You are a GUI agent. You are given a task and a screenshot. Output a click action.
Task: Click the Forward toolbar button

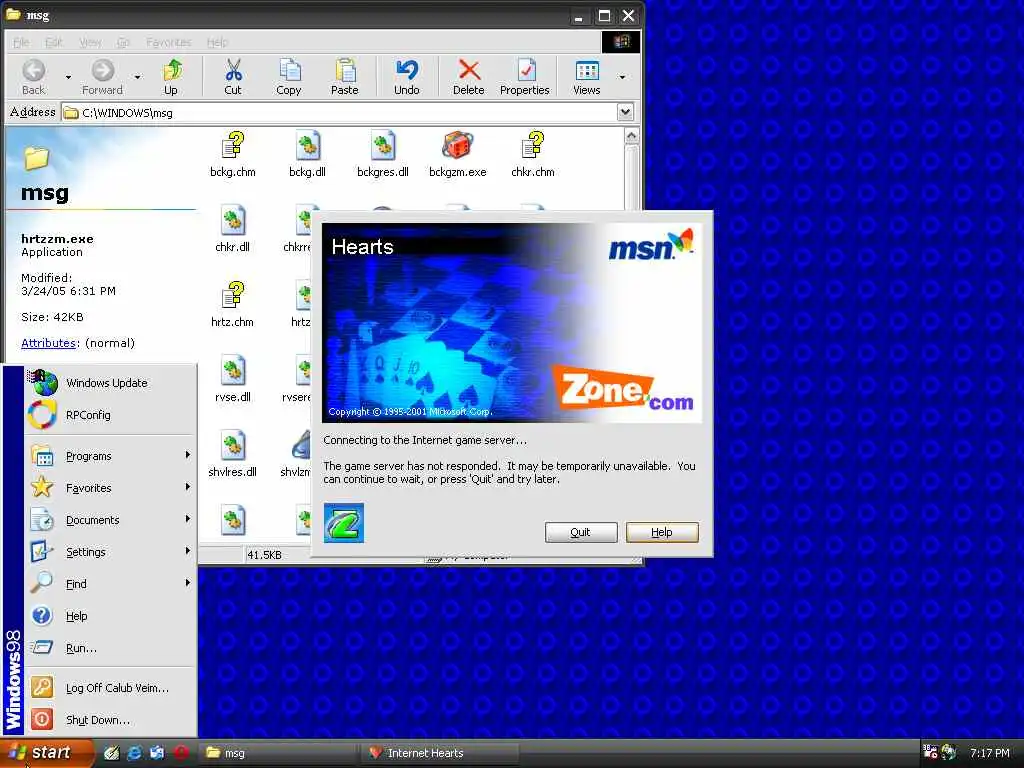[x=103, y=77]
